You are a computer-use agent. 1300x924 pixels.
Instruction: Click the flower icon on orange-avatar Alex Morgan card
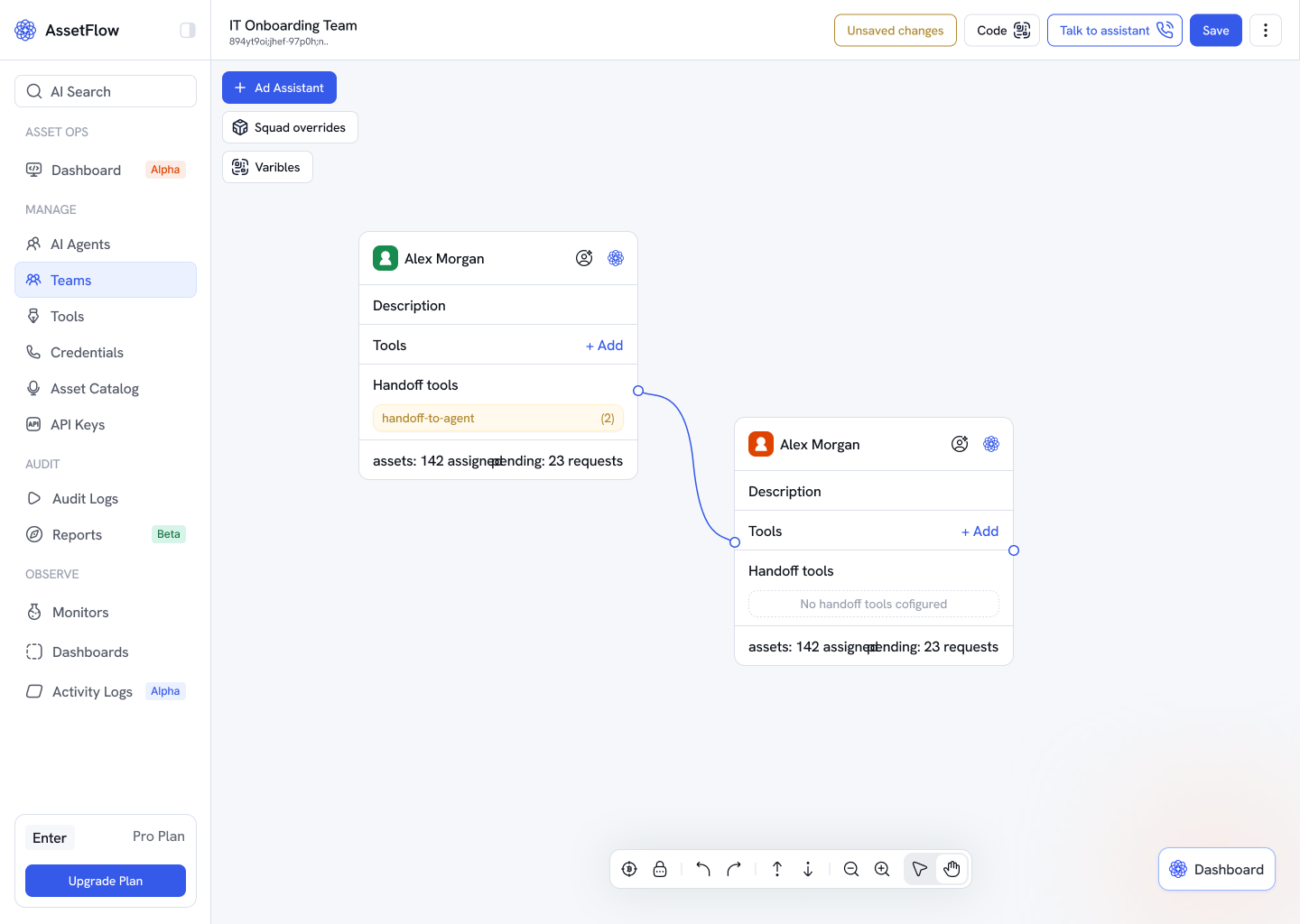point(991,444)
